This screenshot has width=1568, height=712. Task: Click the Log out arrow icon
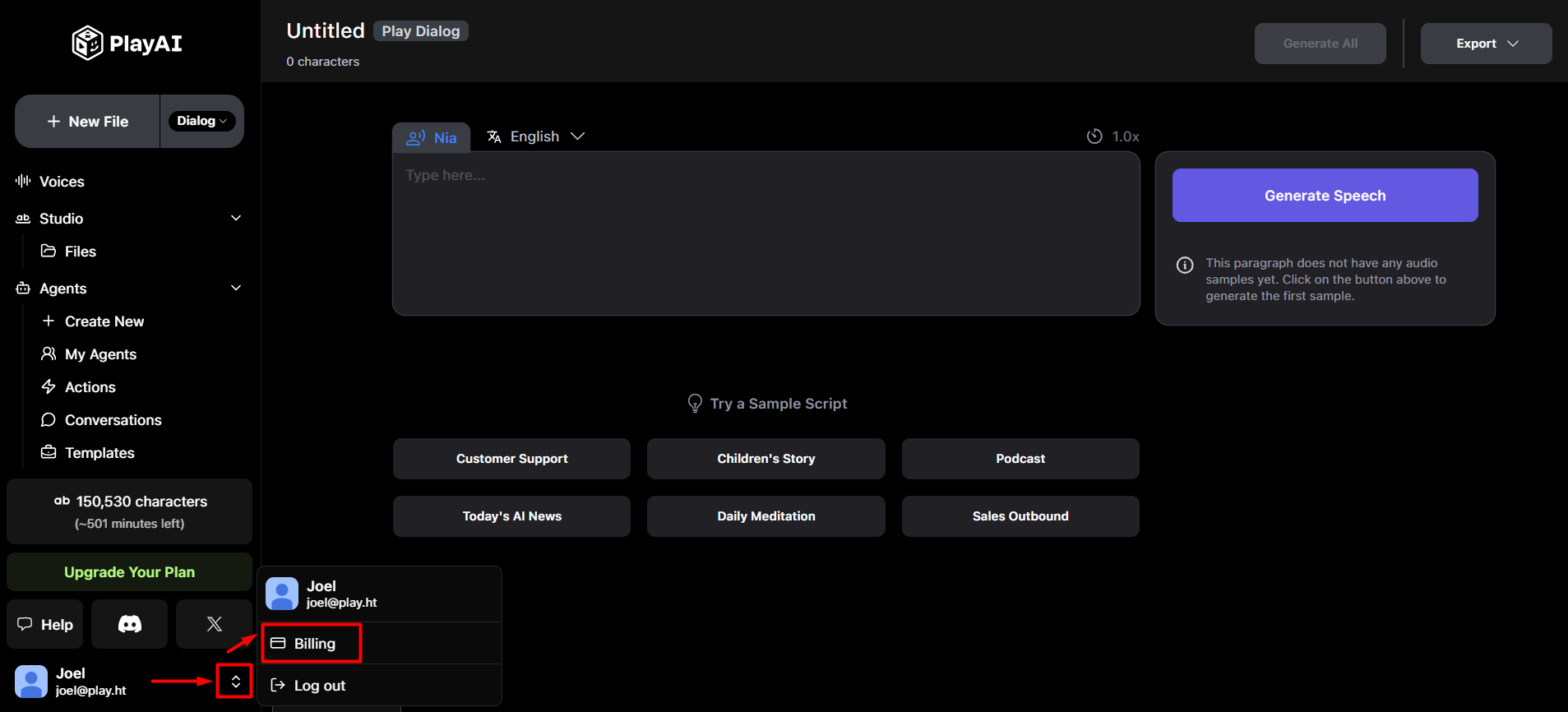[278, 685]
